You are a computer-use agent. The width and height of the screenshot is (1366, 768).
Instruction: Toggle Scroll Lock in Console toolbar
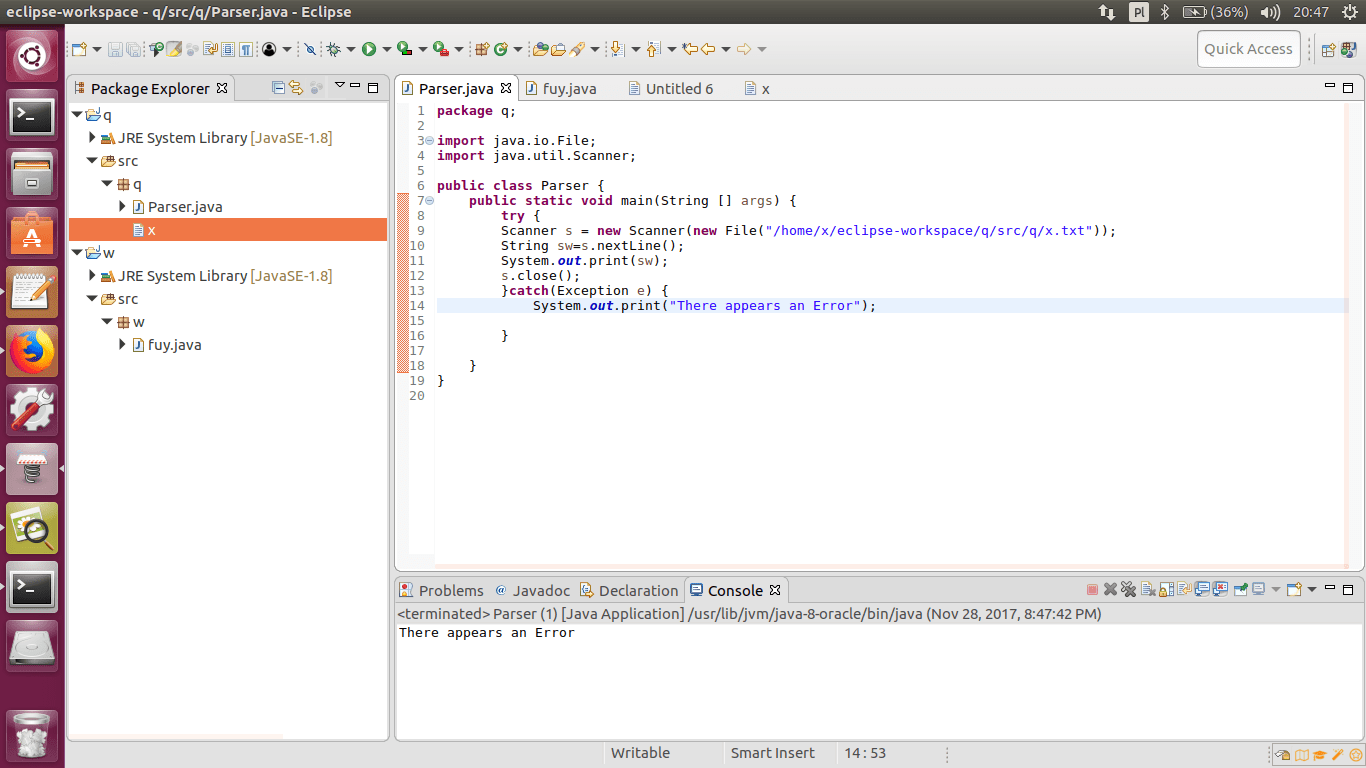pos(1166,590)
